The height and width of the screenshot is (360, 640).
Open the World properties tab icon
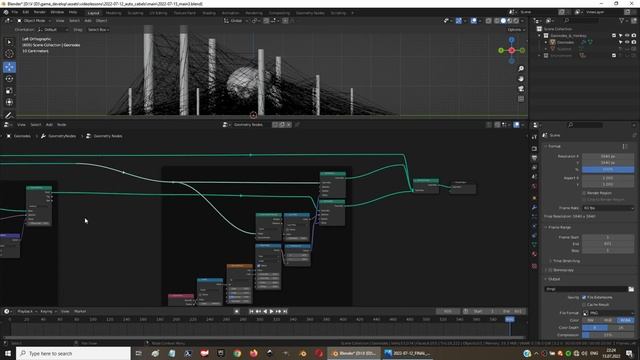click(534, 187)
